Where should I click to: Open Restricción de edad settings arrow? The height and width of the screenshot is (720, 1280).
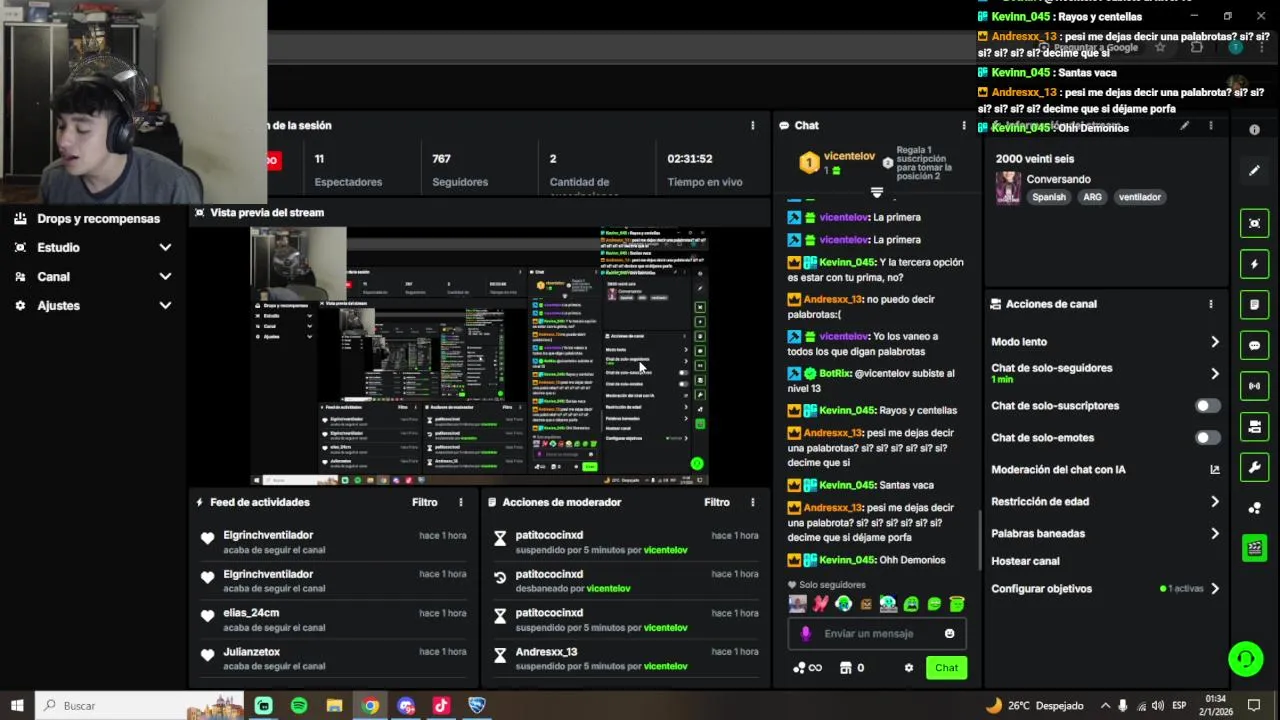(1214, 502)
